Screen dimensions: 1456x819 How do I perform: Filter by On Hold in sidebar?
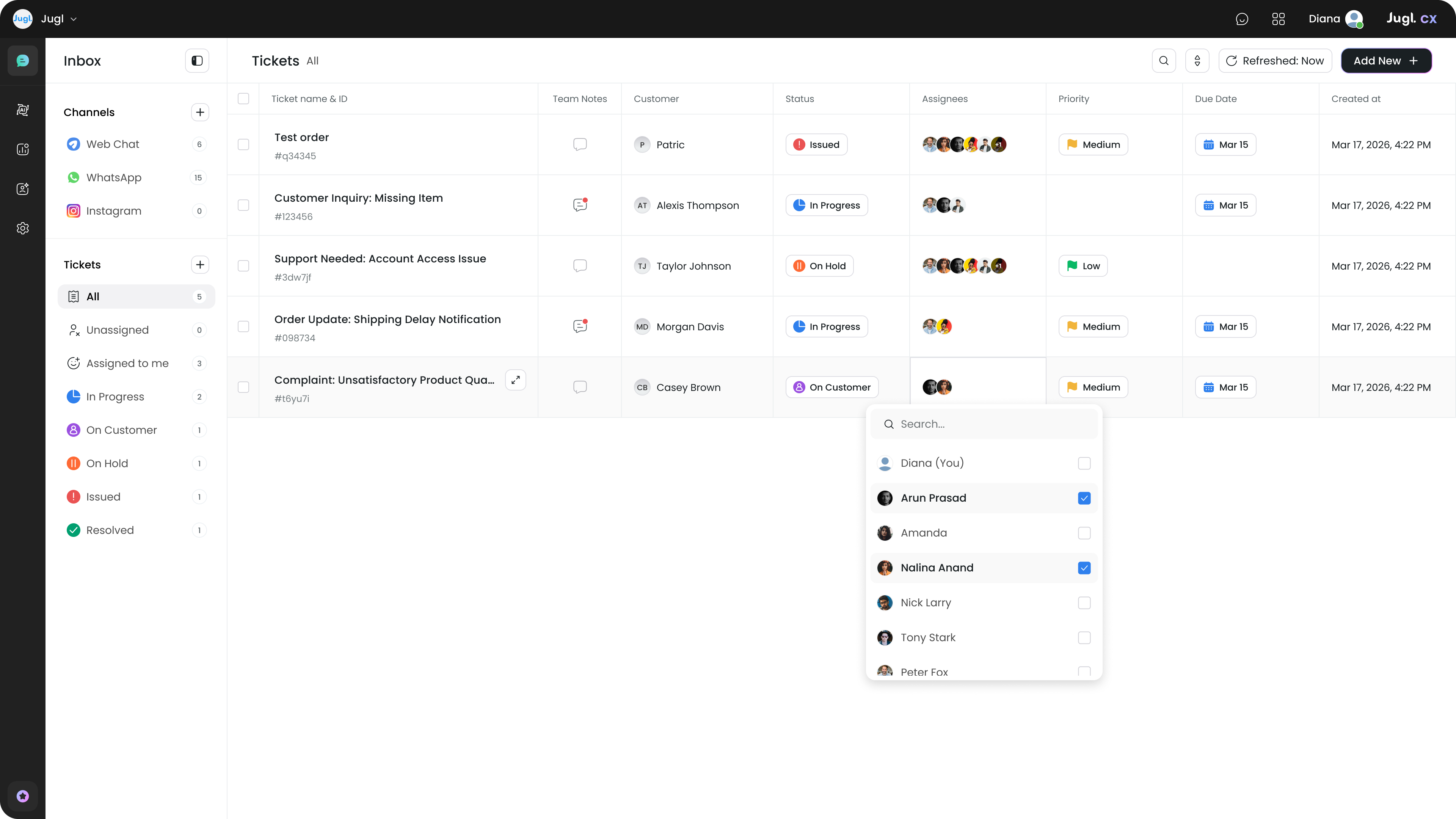click(x=136, y=463)
